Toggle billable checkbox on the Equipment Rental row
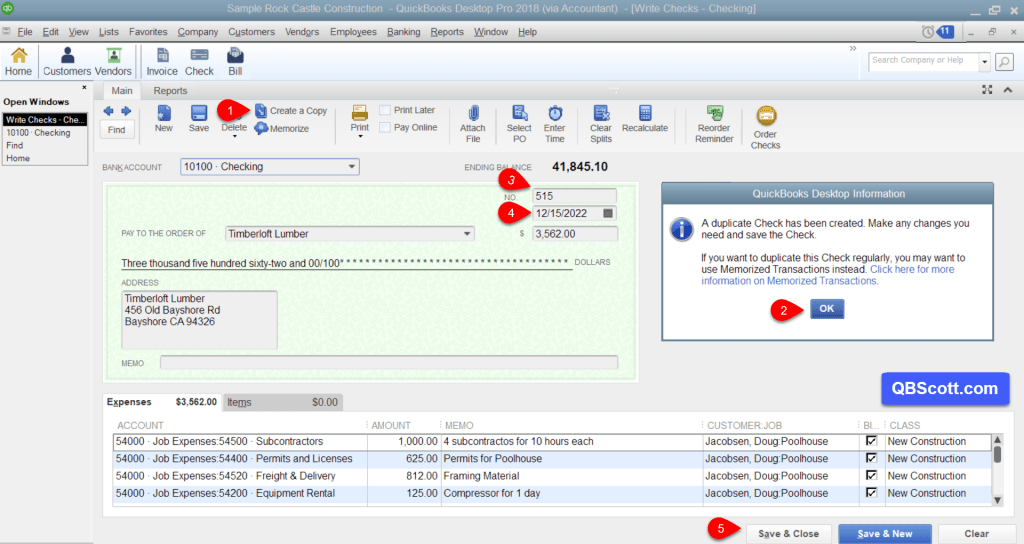Viewport: 1024px width, 544px height. tap(871, 493)
